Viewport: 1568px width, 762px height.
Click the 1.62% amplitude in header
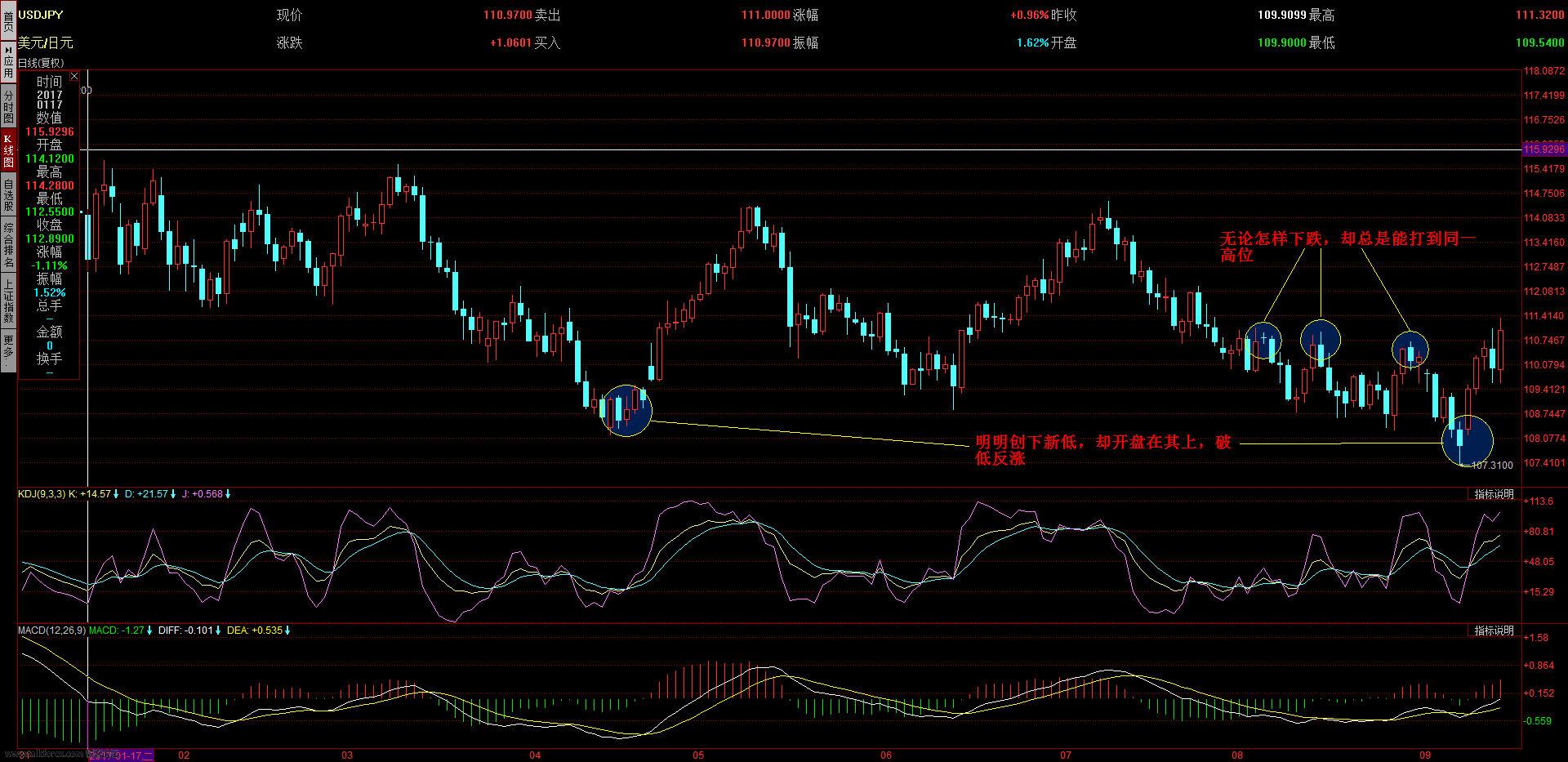click(x=1032, y=42)
